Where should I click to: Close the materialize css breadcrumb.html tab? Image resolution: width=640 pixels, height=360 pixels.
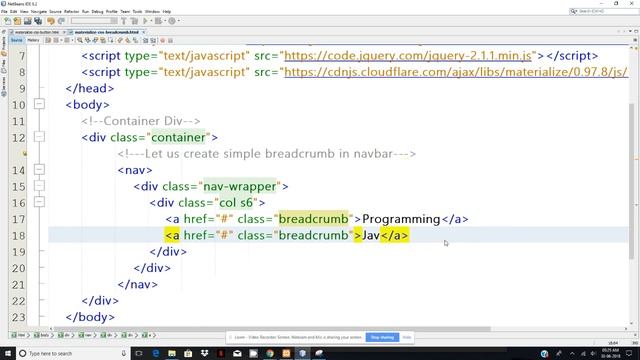click(x=144, y=32)
